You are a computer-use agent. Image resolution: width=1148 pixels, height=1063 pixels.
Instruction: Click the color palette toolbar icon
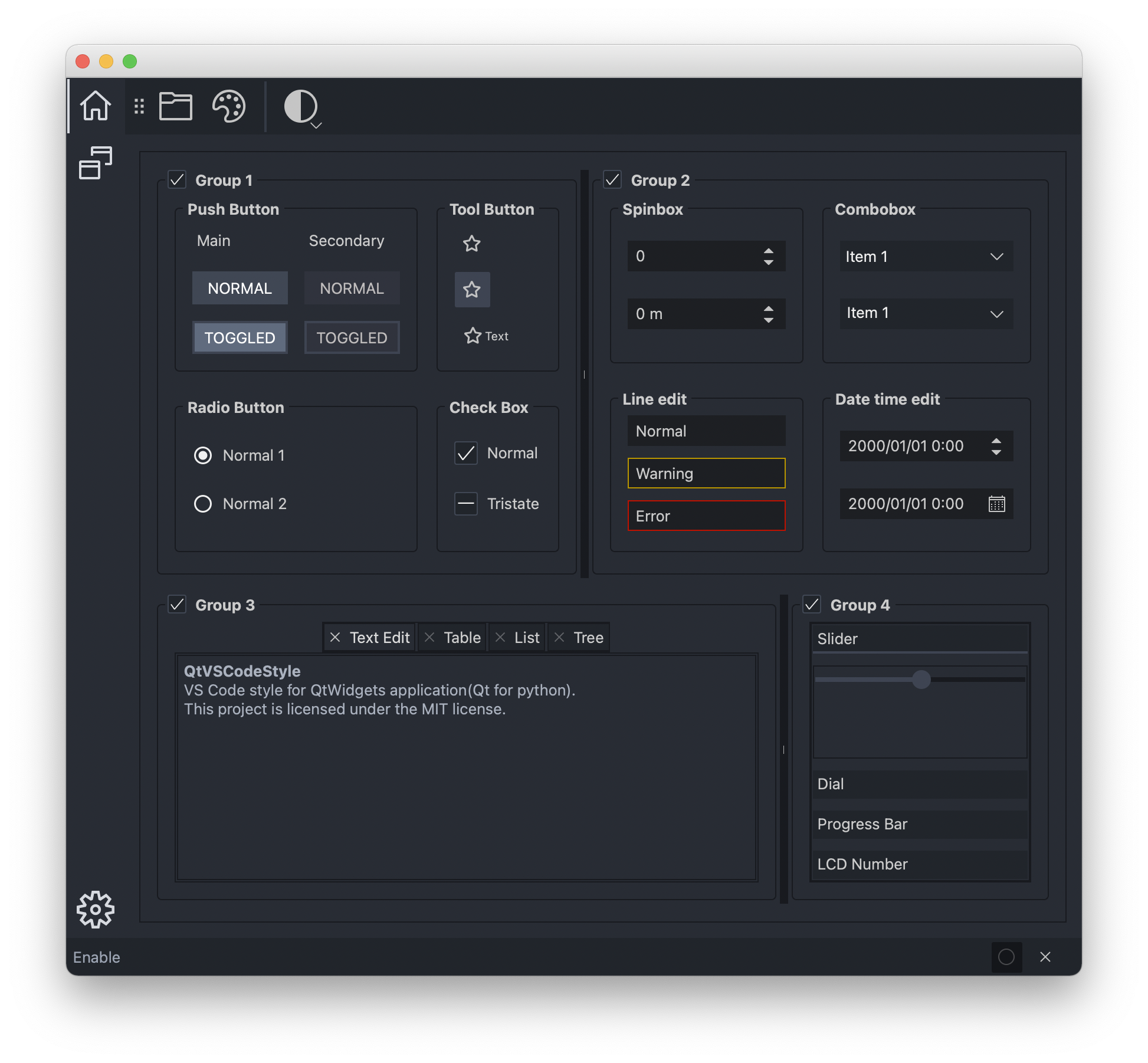[229, 106]
